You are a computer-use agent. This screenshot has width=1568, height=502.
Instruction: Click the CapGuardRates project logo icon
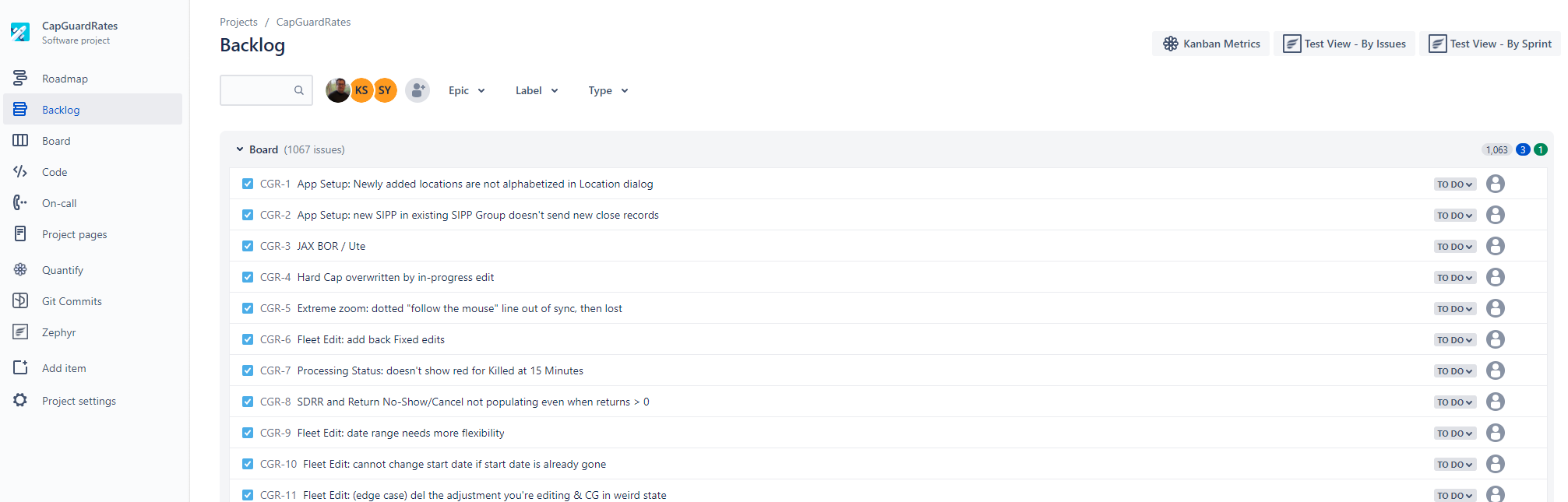pos(20,32)
